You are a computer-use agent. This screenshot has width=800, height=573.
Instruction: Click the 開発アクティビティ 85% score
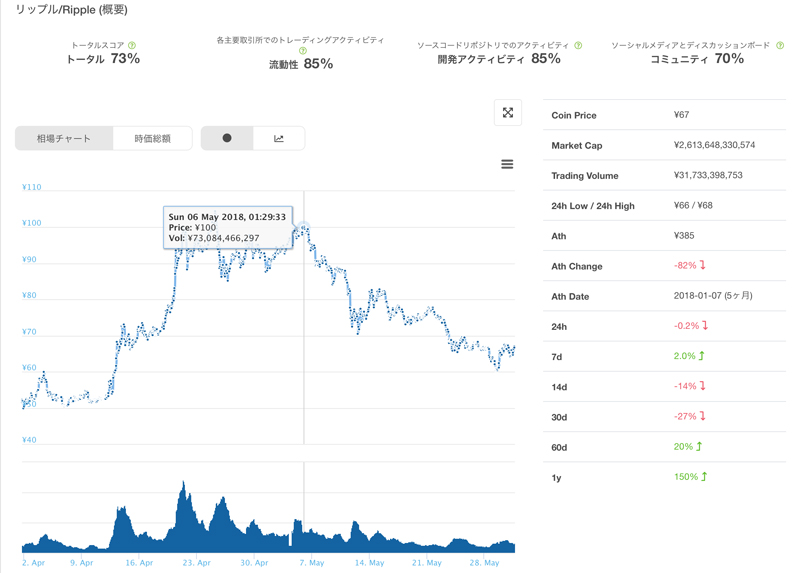tap(499, 59)
